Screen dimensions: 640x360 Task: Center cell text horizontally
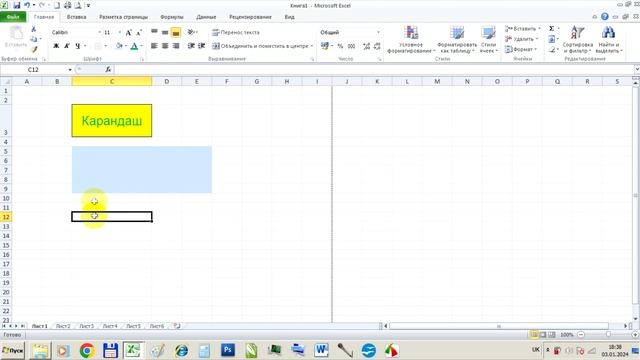click(x=165, y=46)
